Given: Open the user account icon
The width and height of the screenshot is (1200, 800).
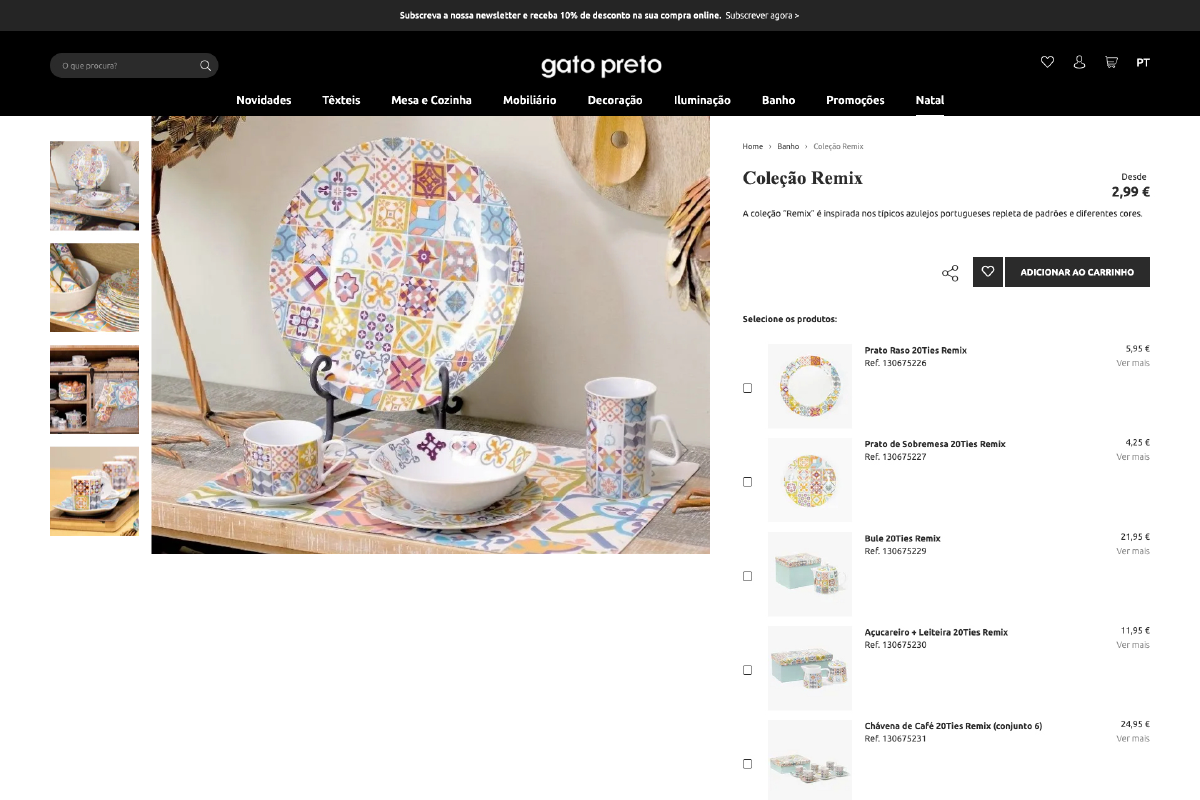Looking at the screenshot, I should [1079, 62].
